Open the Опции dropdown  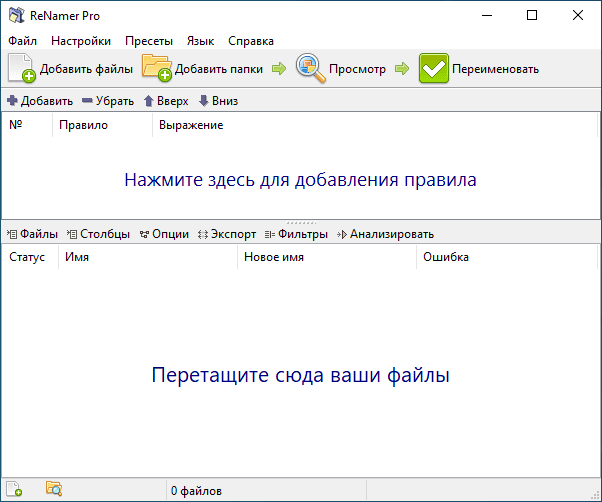coord(164,234)
